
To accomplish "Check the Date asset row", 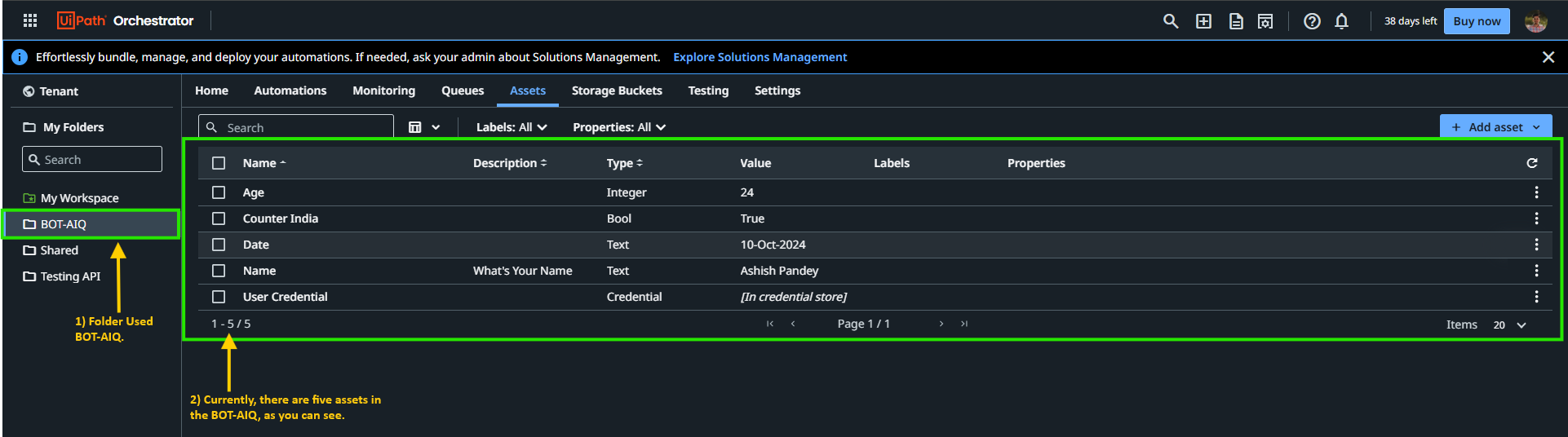I will 219,245.
